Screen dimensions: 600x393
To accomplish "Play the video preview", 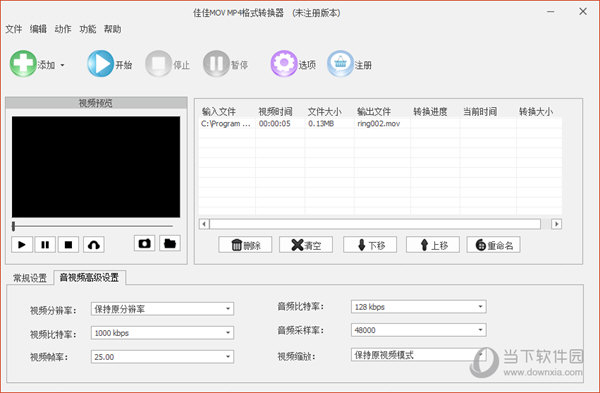I will (22, 245).
